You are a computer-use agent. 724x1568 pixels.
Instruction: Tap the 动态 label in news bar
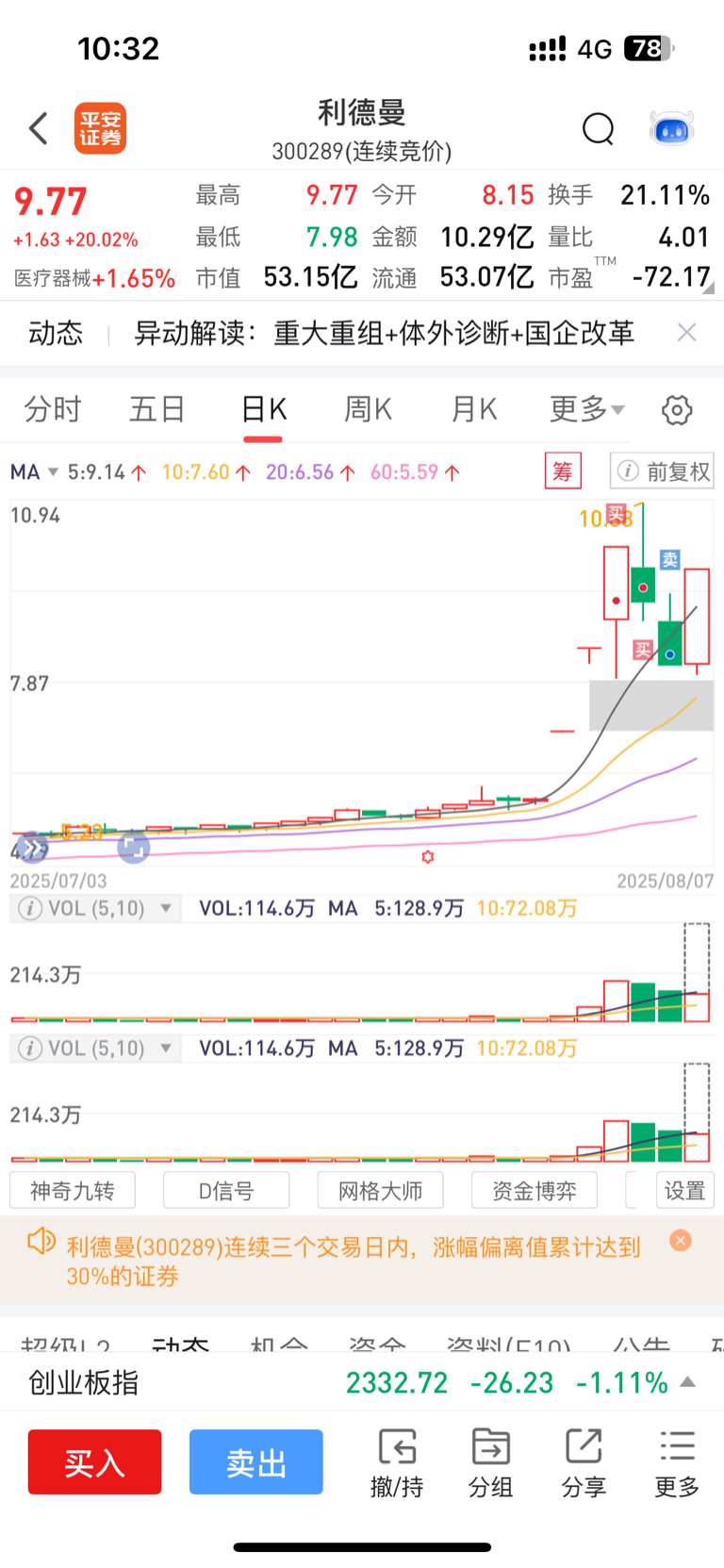pos(56,333)
